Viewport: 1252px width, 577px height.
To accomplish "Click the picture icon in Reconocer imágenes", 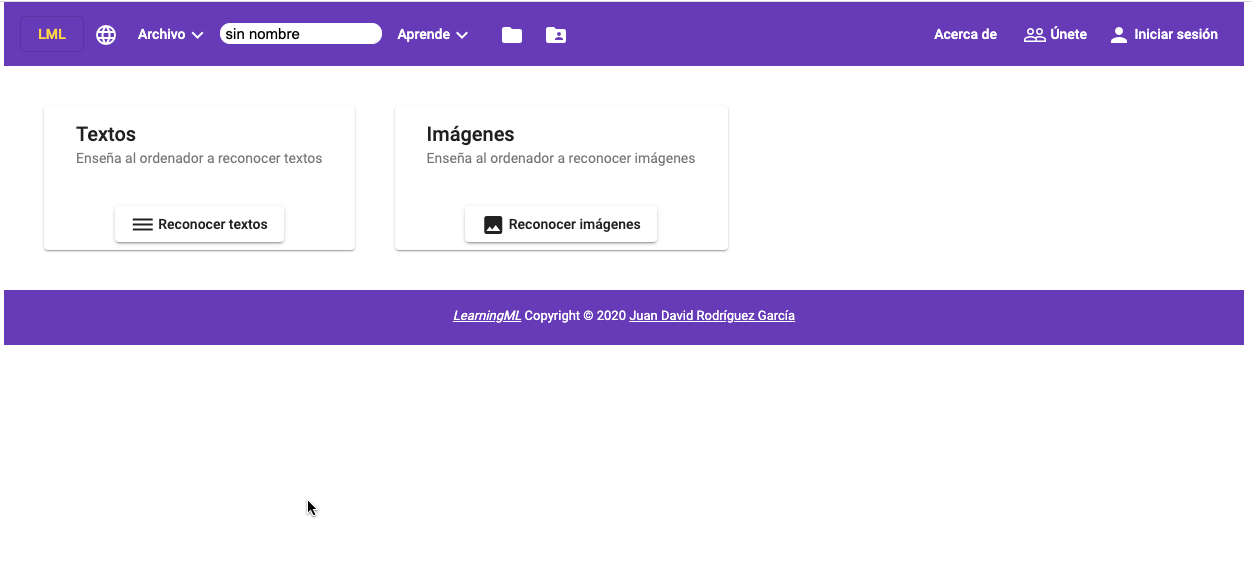I will point(493,225).
